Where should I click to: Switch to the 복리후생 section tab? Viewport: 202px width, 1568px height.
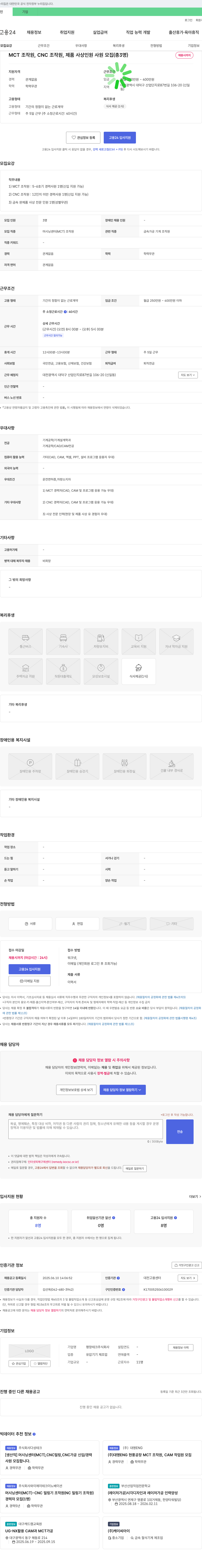click(118, 46)
